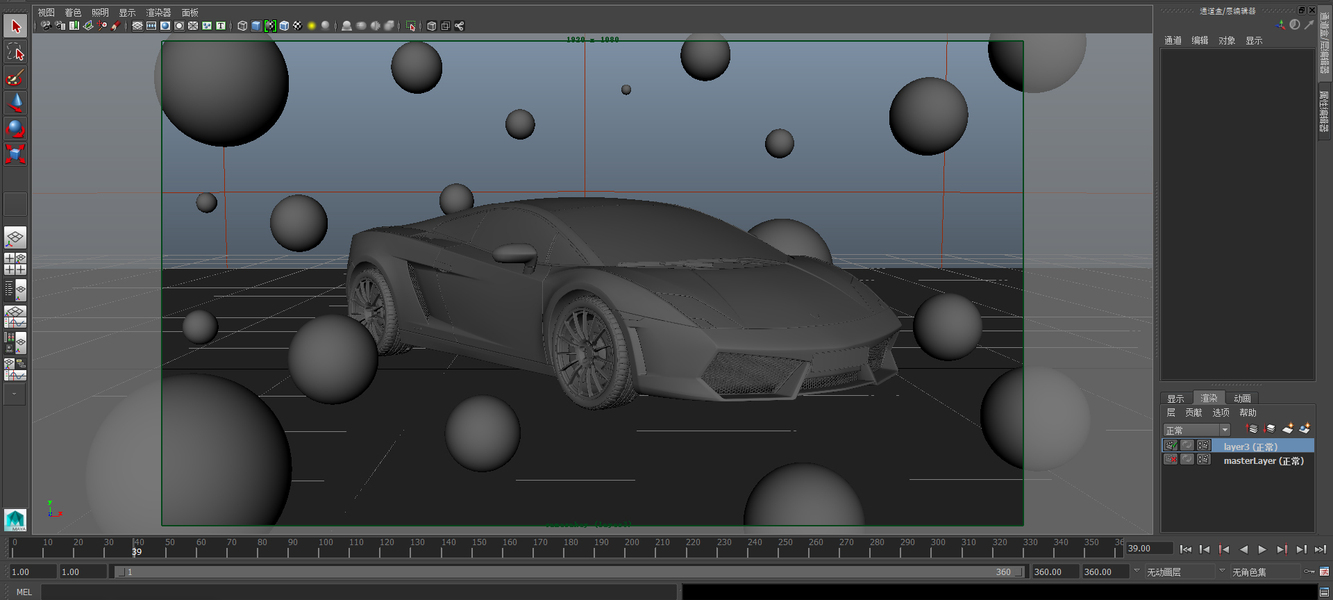
Task: Toggle Gate Mask display
Action: pyautogui.click(x=179, y=26)
